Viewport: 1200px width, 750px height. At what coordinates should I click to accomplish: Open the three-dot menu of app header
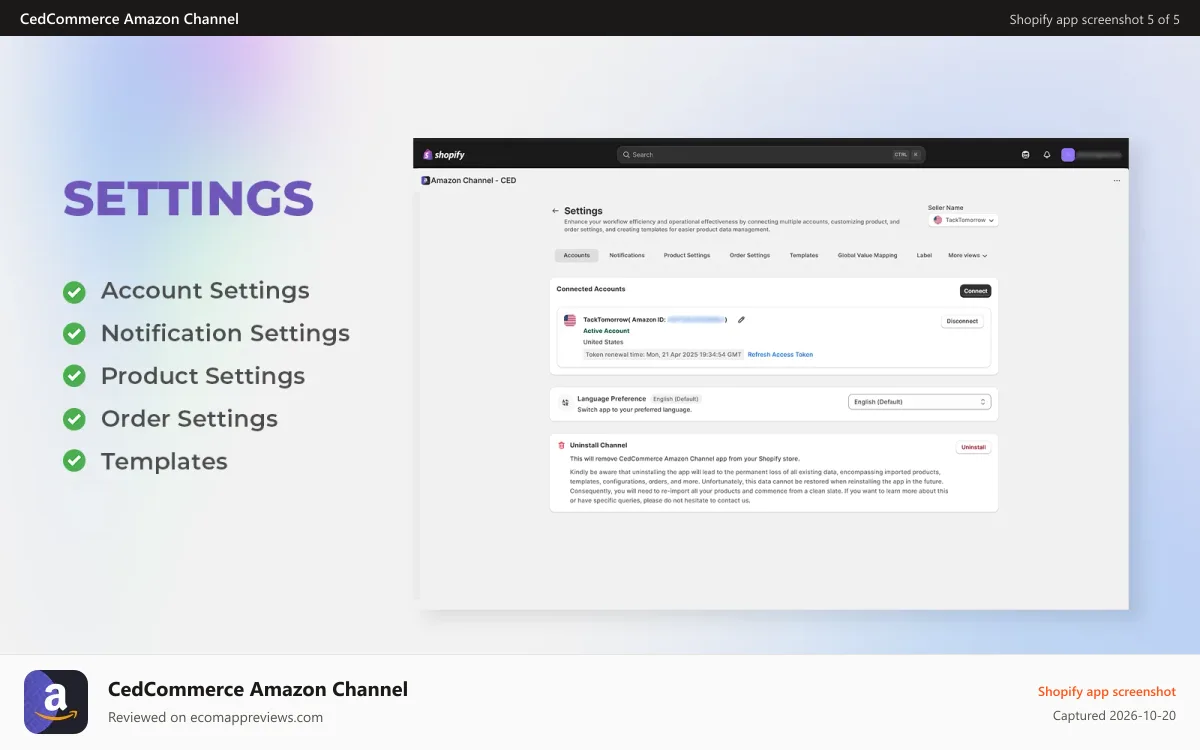[1117, 181]
